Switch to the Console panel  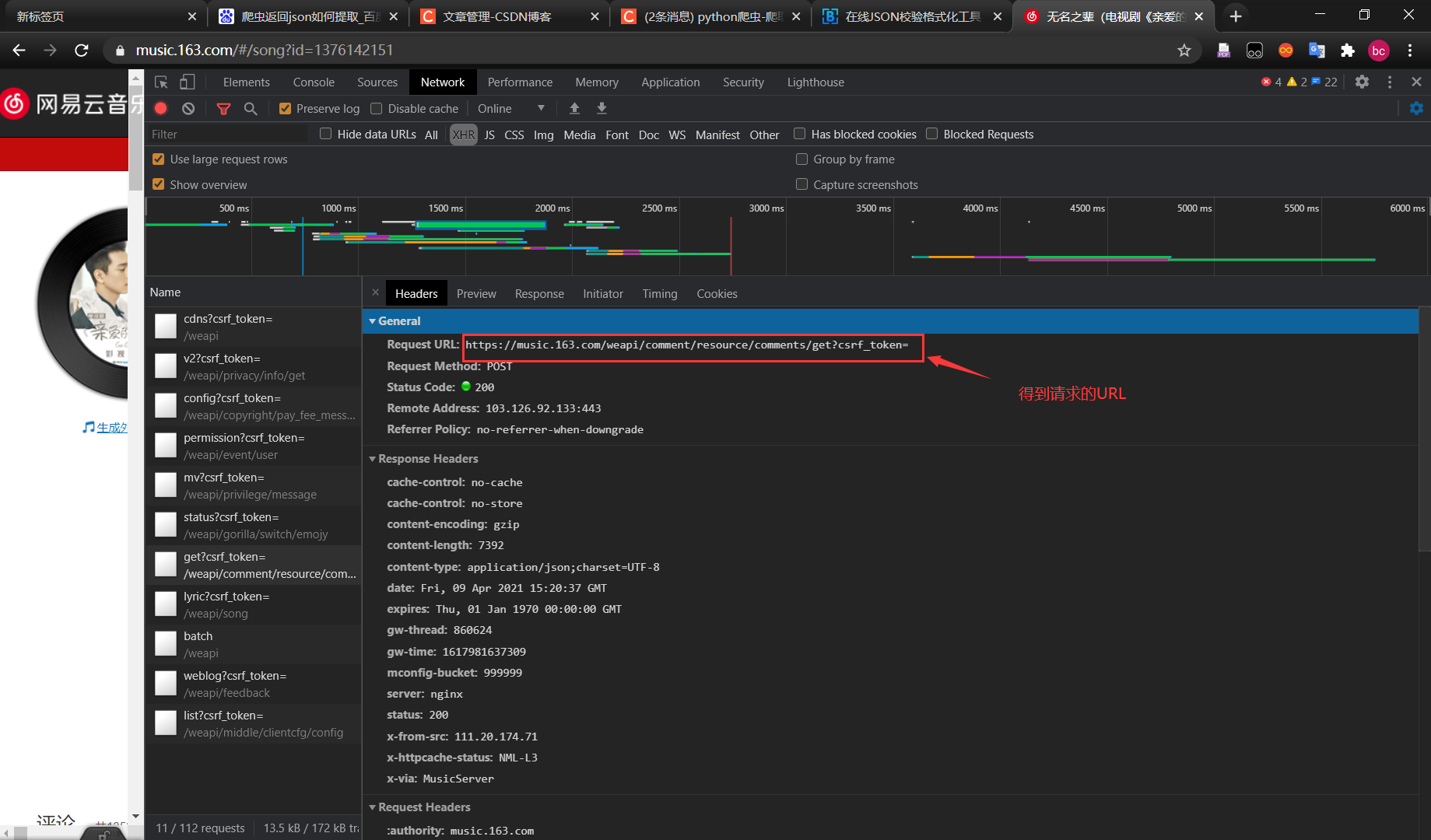pyautogui.click(x=314, y=82)
